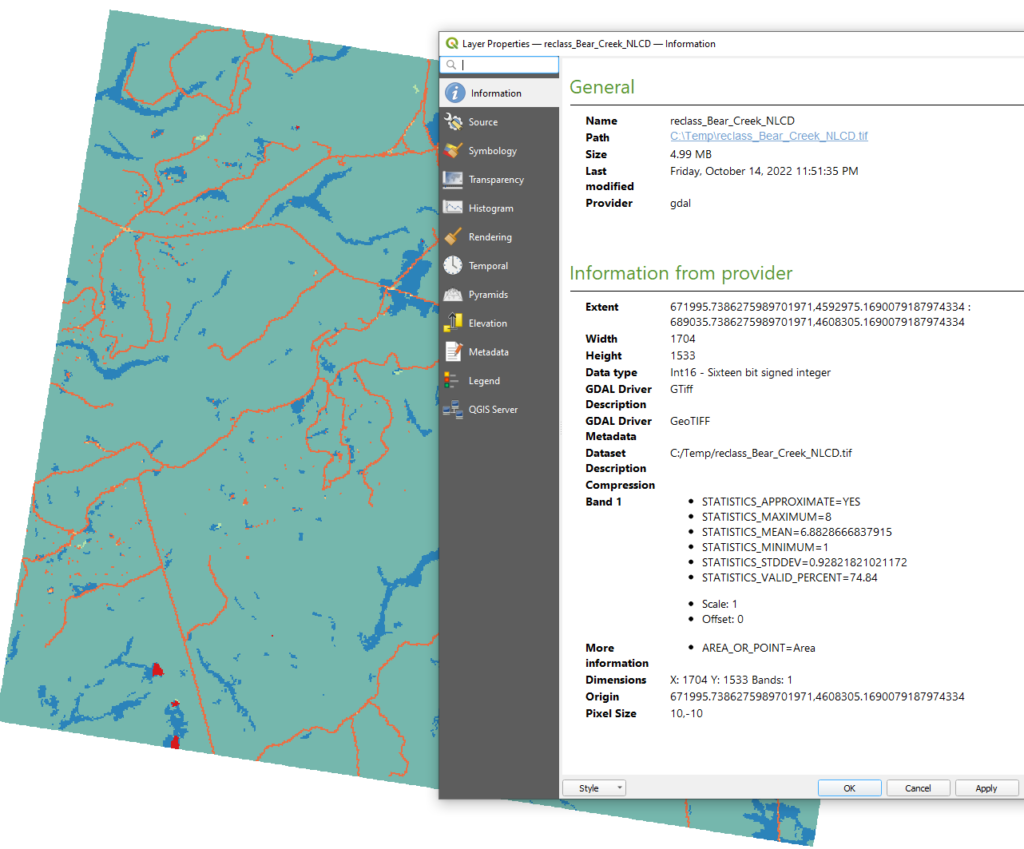Screen dimensions: 1024x849
Task: Click the Pyramids icon
Action: click(x=454, y=295)
